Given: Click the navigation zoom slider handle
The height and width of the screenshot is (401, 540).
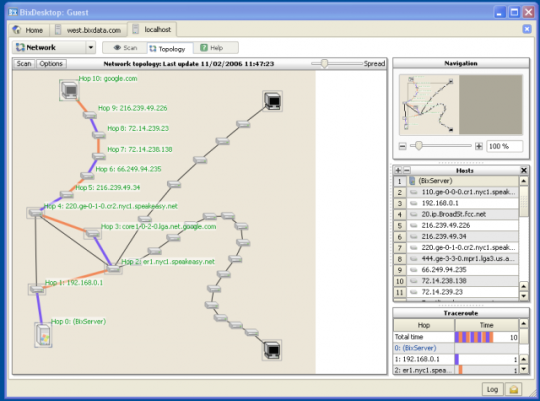Looking at the screenshot, I should 418,146.
